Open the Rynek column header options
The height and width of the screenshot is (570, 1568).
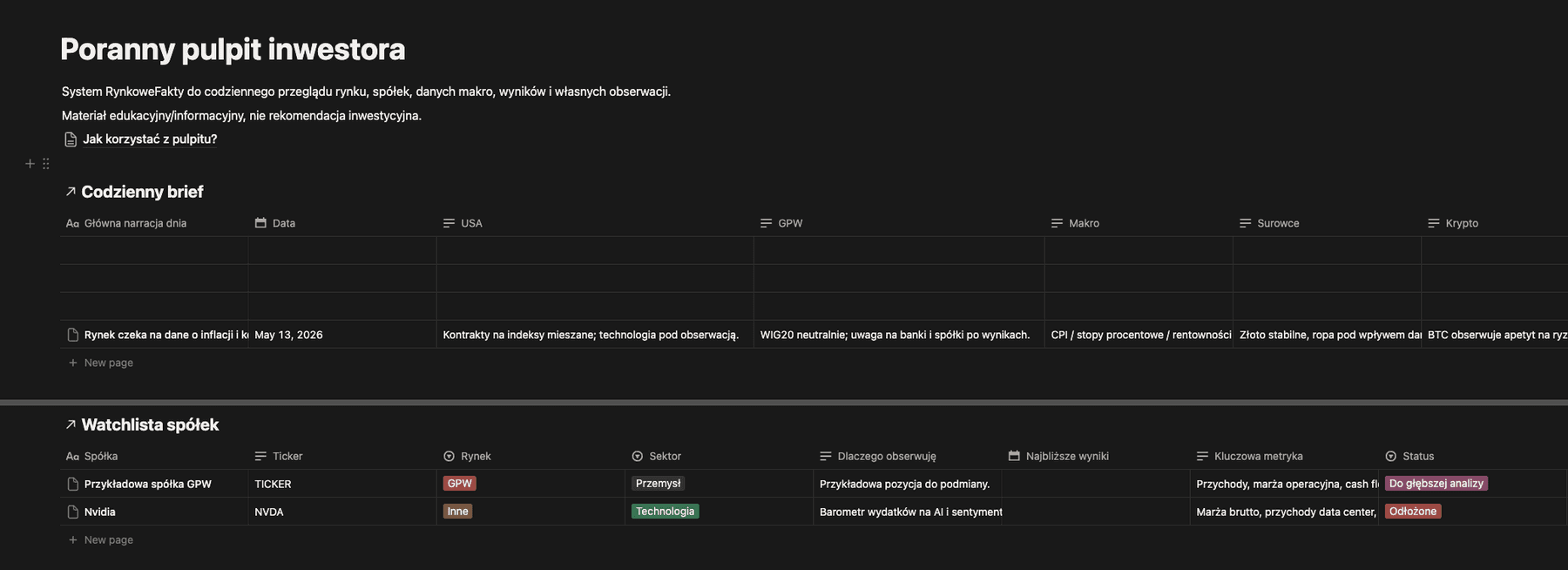(531, 456)
